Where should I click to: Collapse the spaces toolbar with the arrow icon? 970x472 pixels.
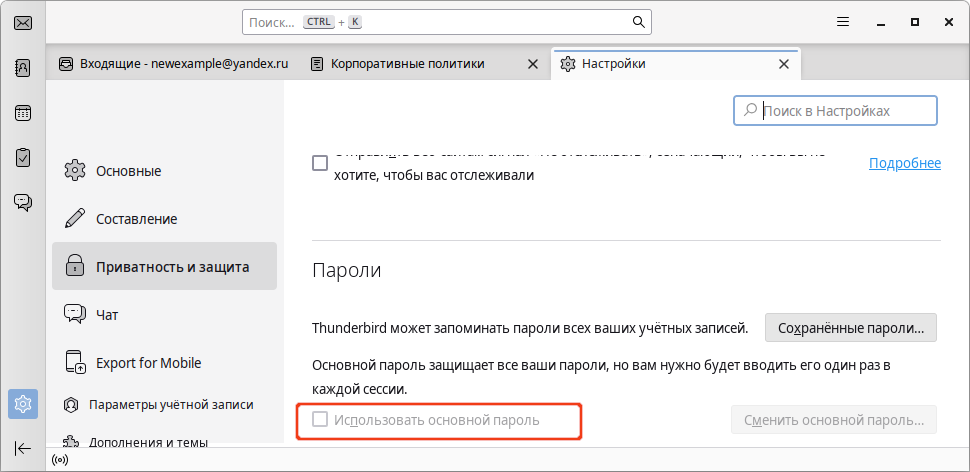pyautogui.click(x=23, y=448)
